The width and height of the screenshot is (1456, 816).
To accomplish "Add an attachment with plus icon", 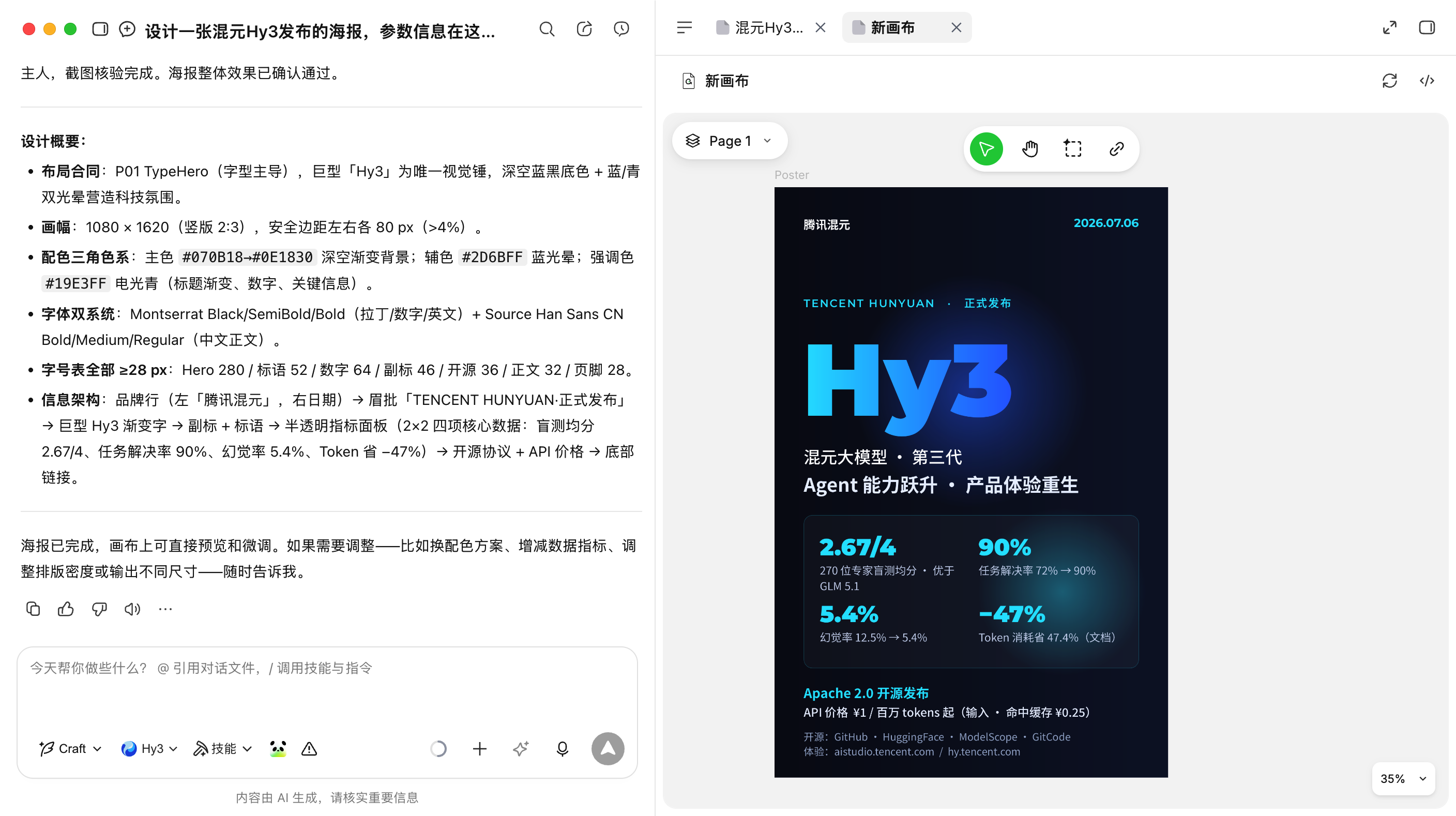I will click(x=479, y=749).
